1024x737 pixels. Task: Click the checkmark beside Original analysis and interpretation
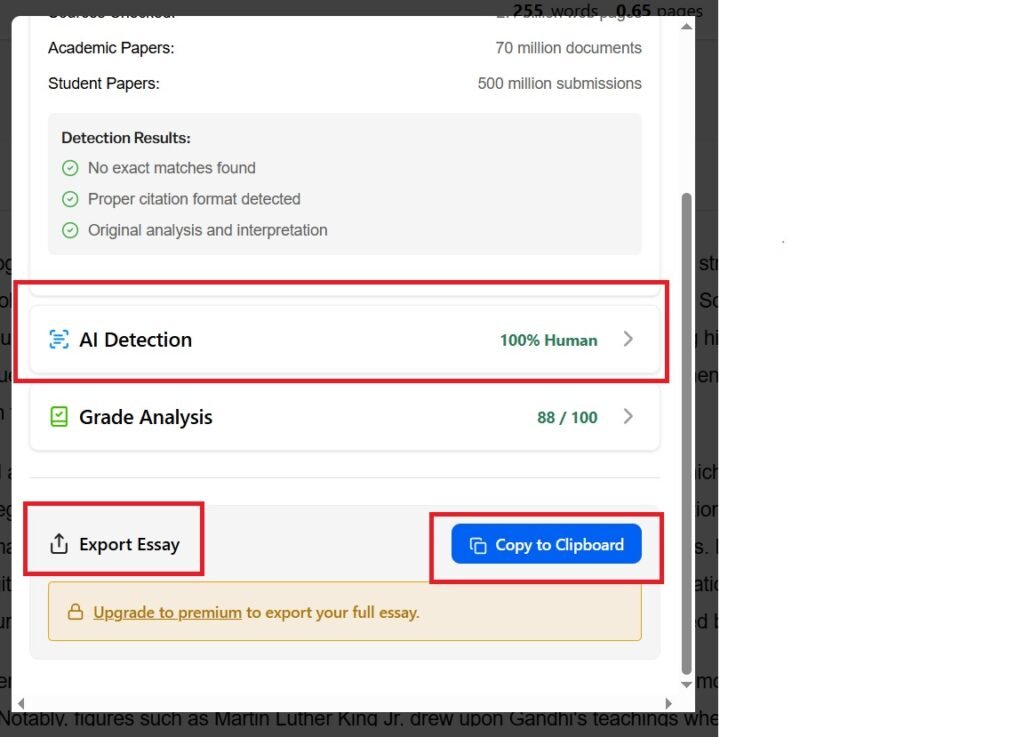(70, 230)
